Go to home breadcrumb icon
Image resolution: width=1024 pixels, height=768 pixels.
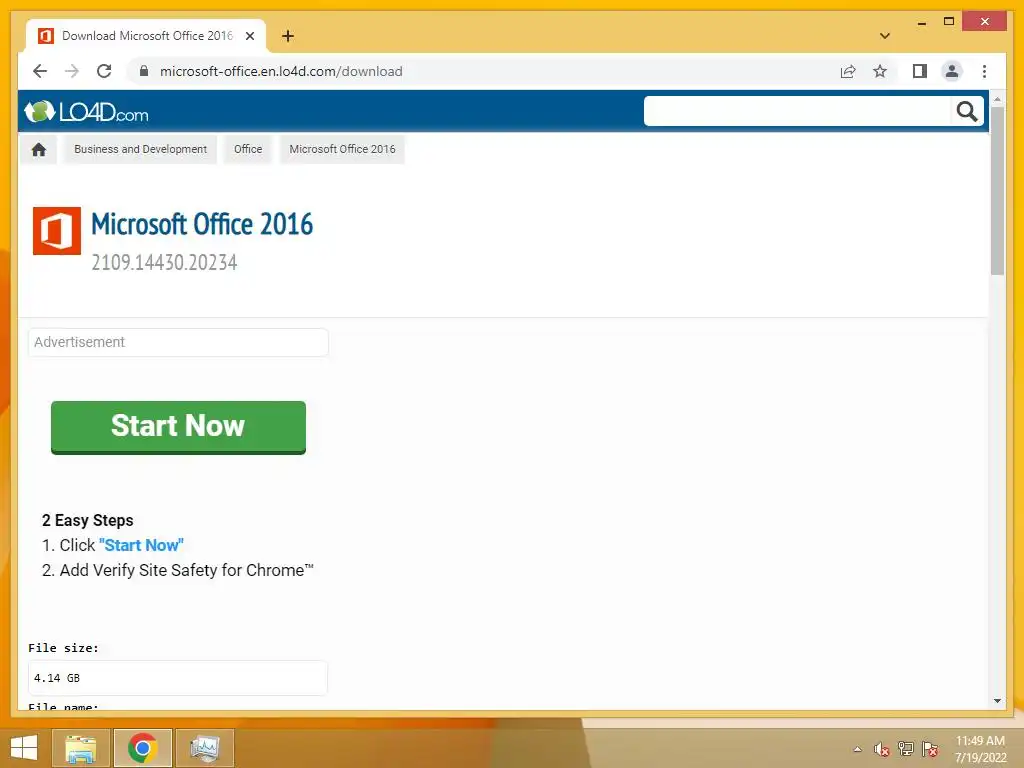(39, 150)
